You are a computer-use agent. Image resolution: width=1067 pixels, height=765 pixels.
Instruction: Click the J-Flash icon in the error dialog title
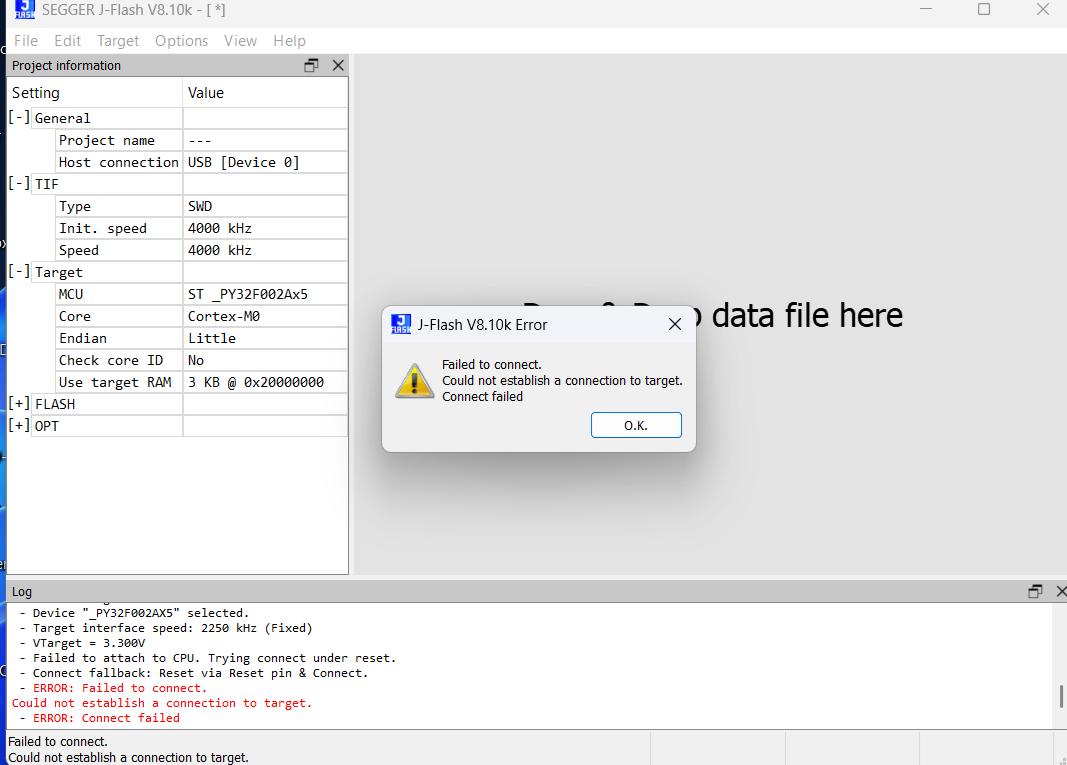tap(401, 325)
